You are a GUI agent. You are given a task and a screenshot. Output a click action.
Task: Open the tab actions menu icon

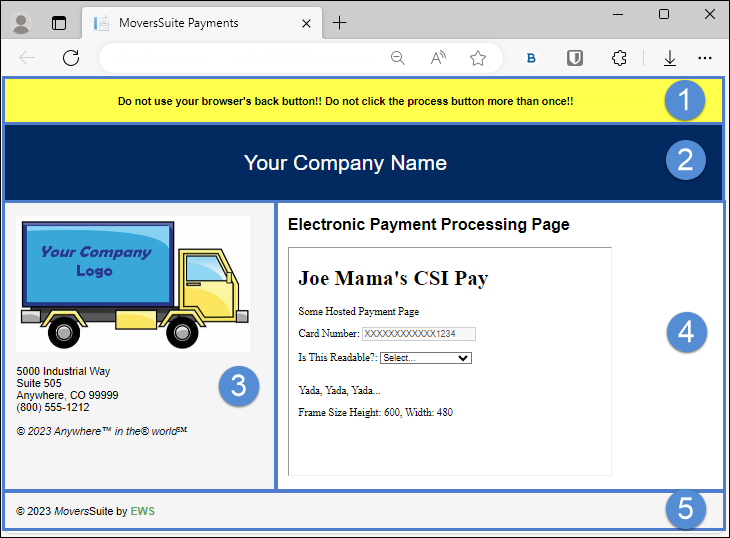click(59, 23)
